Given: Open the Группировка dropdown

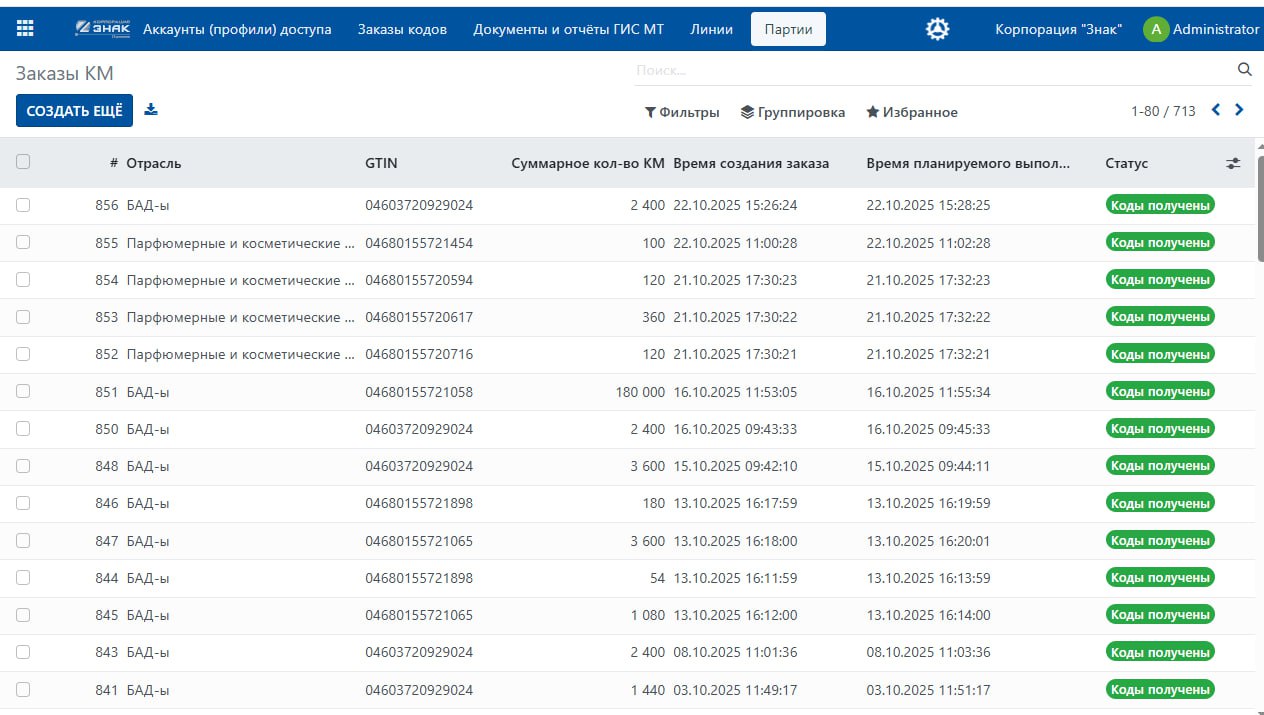Looking at the screenshot, I should [792, 112].
